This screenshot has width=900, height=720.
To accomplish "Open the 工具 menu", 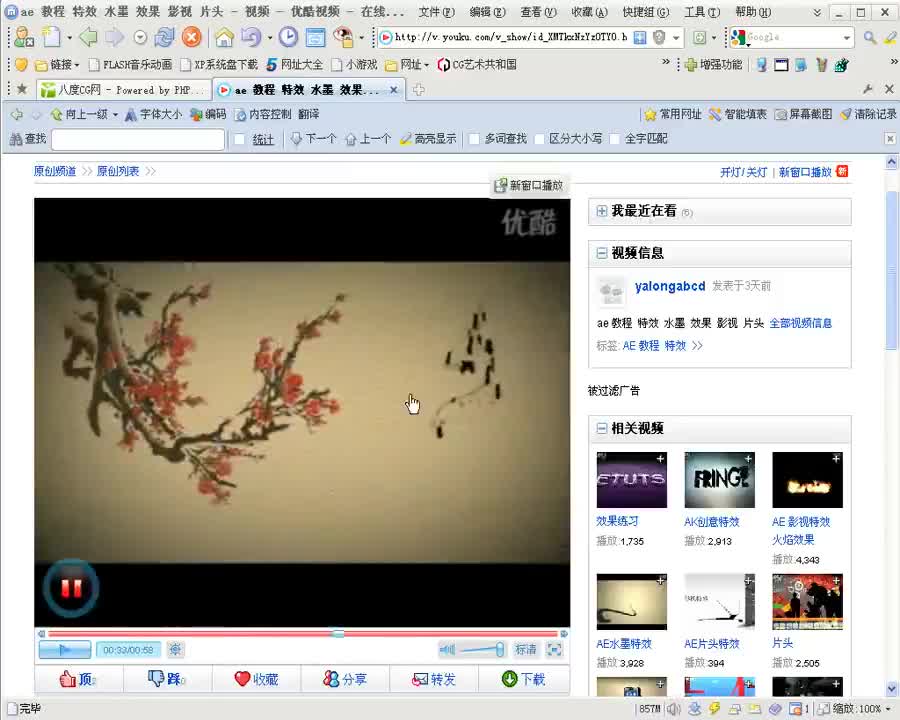I will (700, 12).
